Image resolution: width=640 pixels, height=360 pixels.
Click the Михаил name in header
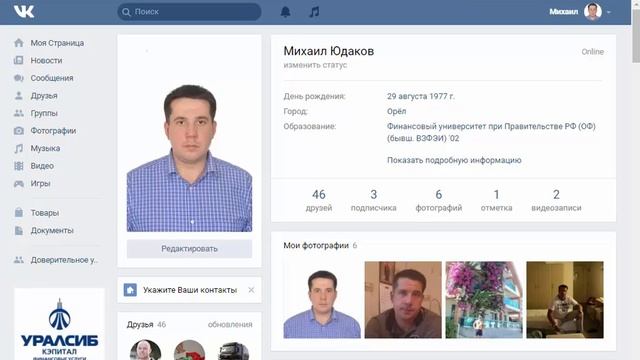click(563, 12)
